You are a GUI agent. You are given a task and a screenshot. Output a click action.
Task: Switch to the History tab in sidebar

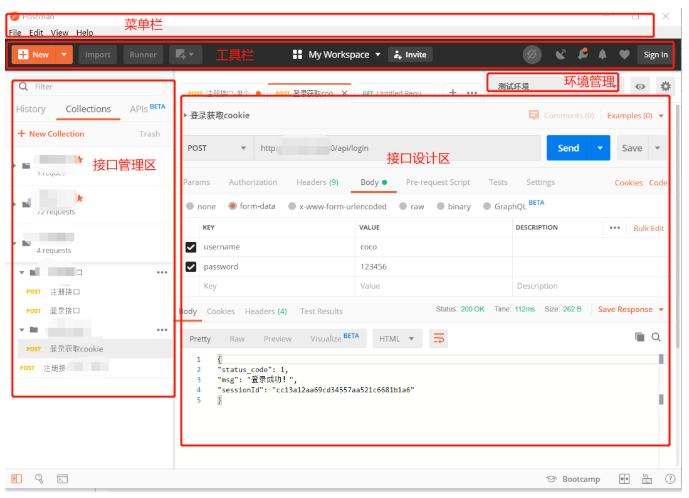31,109
